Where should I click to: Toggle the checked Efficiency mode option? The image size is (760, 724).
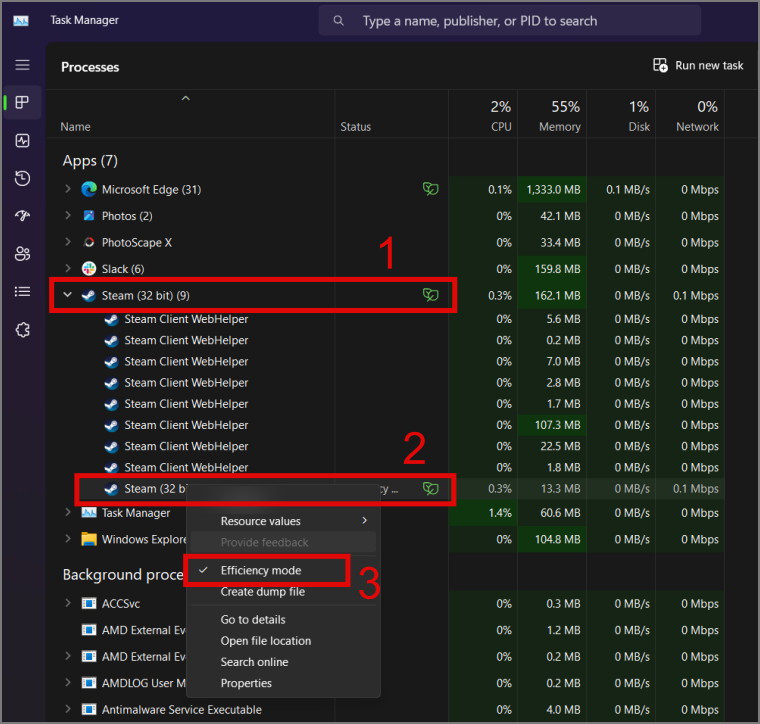pos(267,570)
